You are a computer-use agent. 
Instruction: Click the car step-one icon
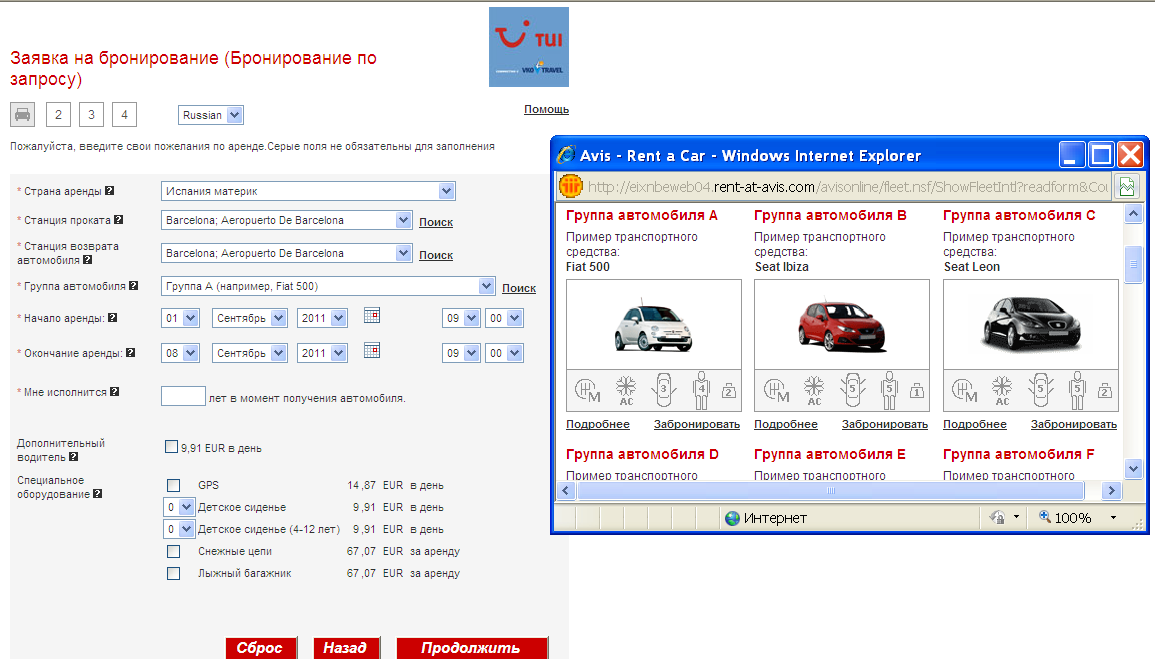[x=22, y=115]
